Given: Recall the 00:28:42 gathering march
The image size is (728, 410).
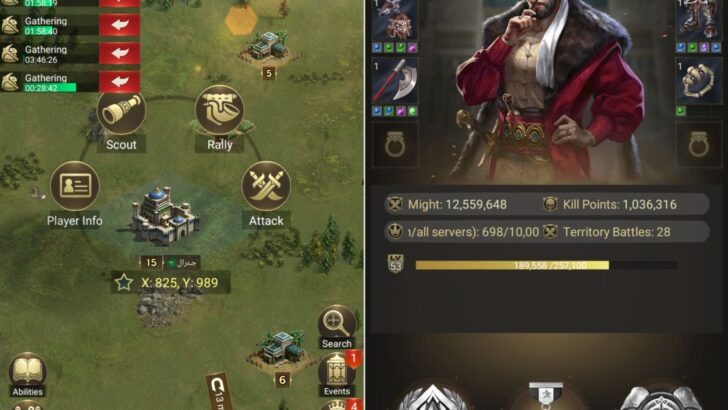Looking at the screenshot, I should (120, 82).
